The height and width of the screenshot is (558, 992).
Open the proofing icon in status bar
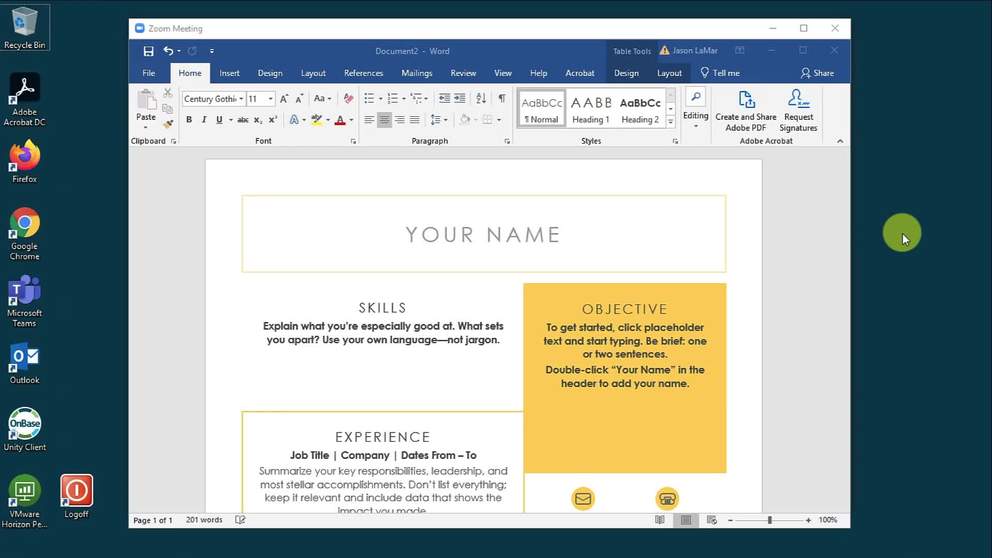(x=240, y=520)
